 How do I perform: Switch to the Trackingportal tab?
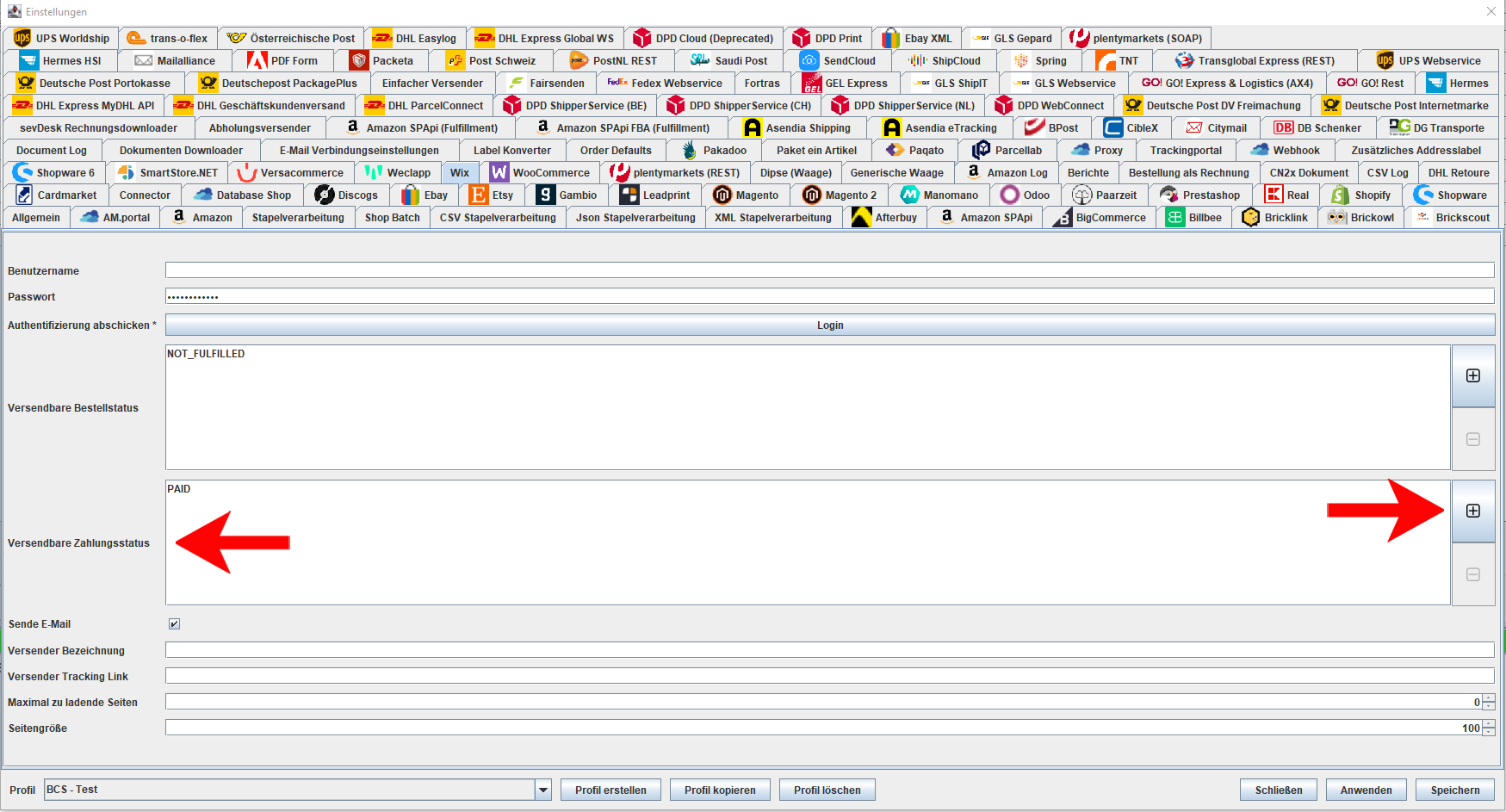coord(1186,150)
